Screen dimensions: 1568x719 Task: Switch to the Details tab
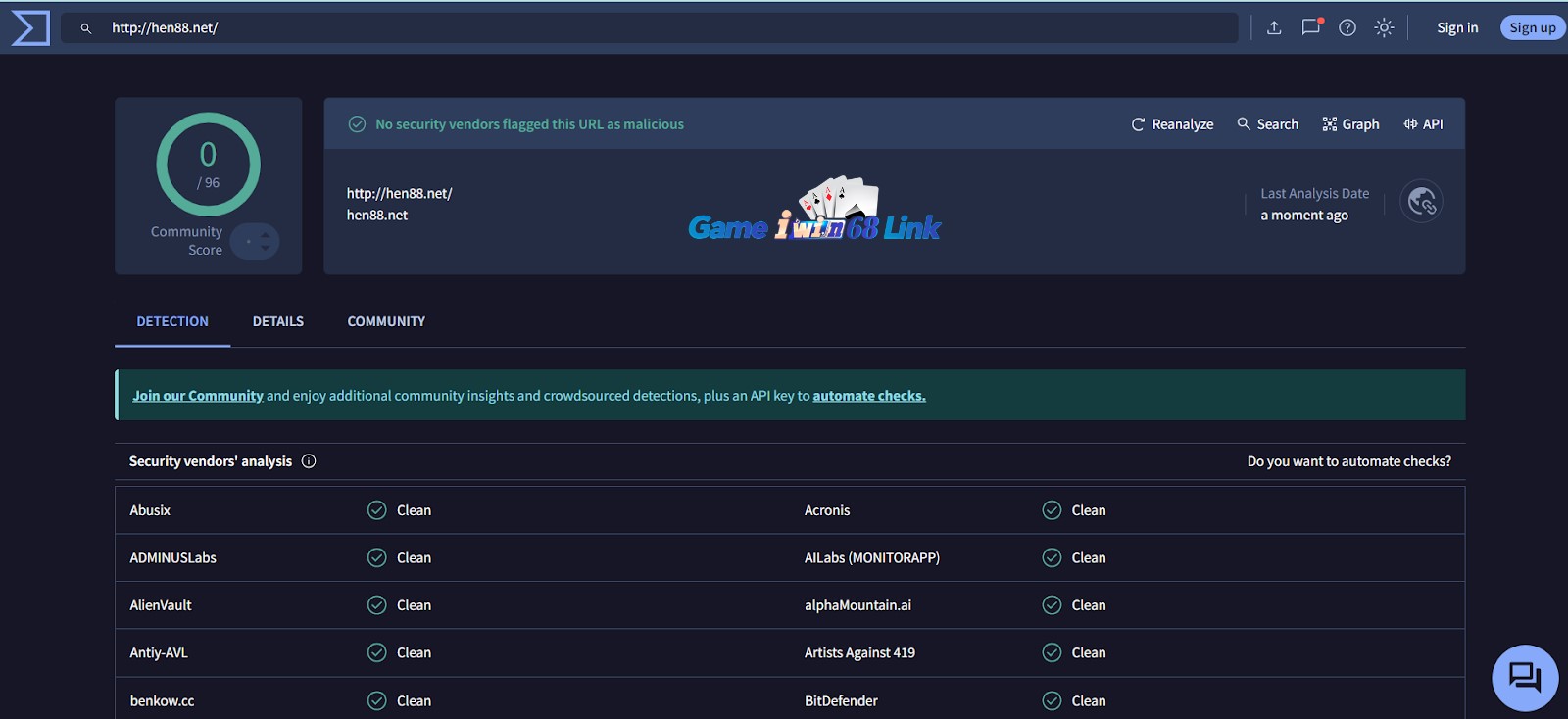click(x=278, y=321)
